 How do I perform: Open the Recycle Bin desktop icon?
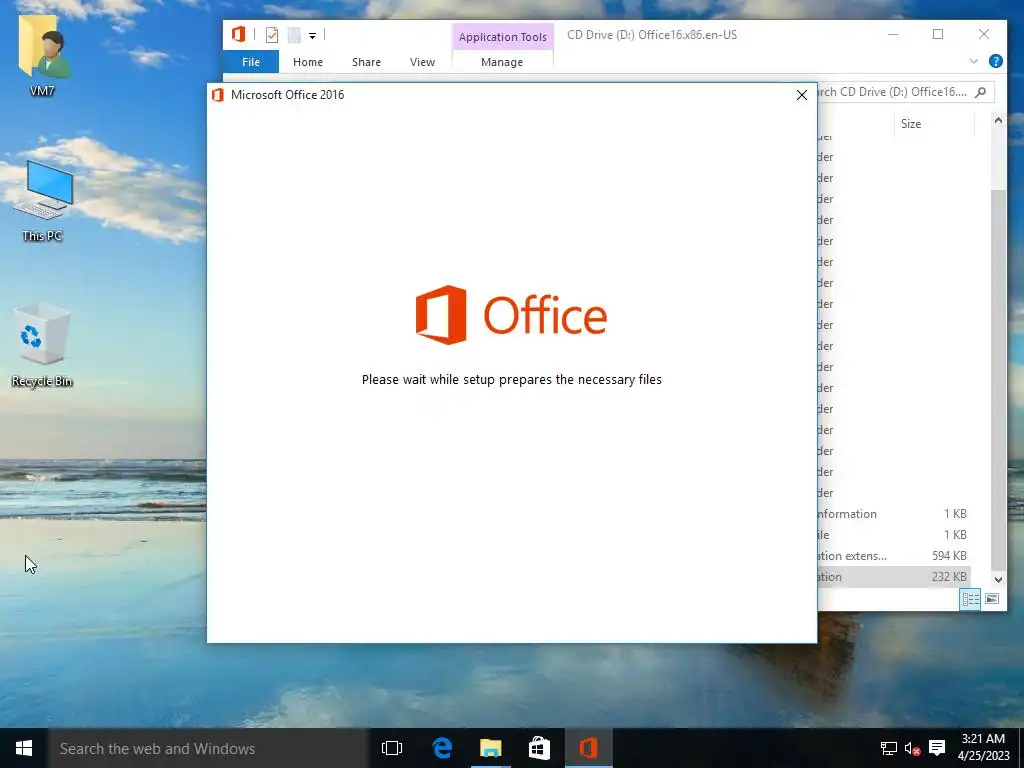click(42, 345)
